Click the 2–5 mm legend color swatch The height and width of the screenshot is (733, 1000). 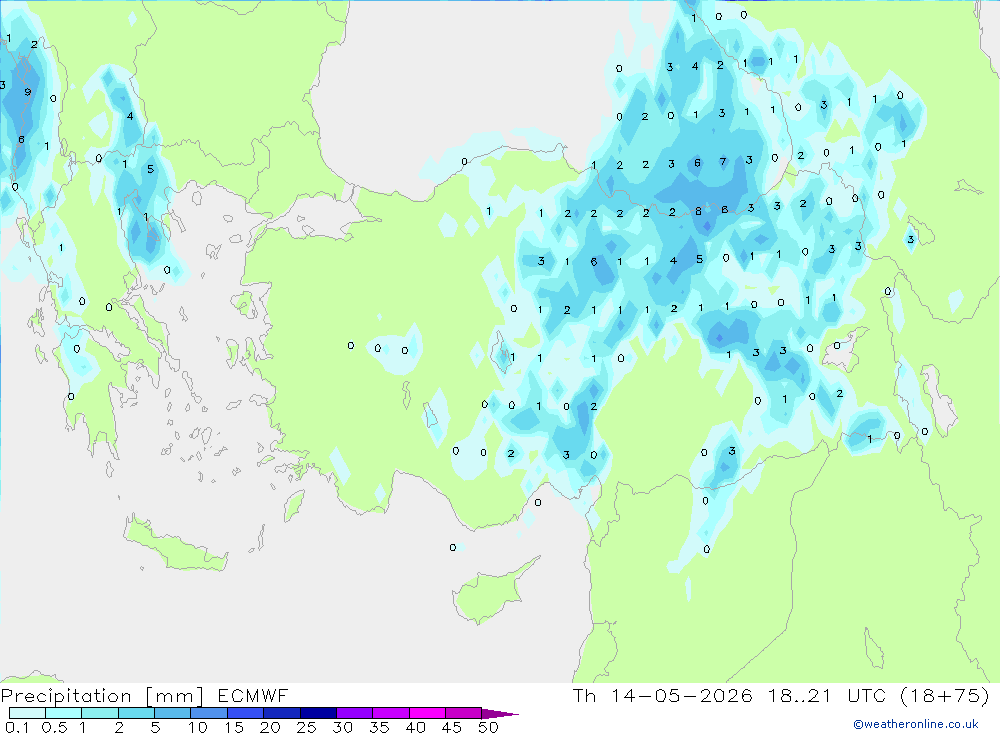pyautogui.click(x=136, y=713)
